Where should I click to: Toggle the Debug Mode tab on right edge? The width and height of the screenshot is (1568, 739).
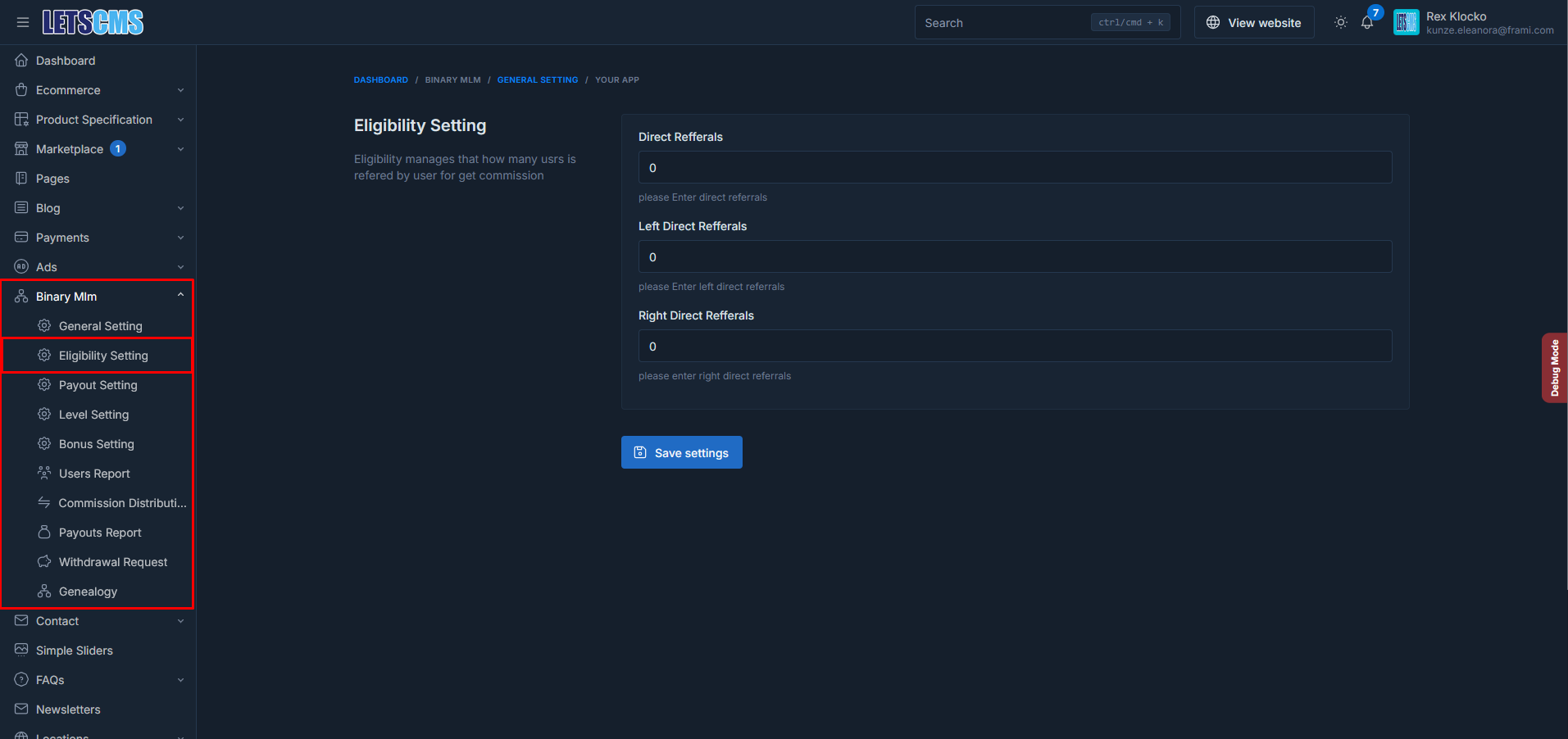(x=1554, y=367)
